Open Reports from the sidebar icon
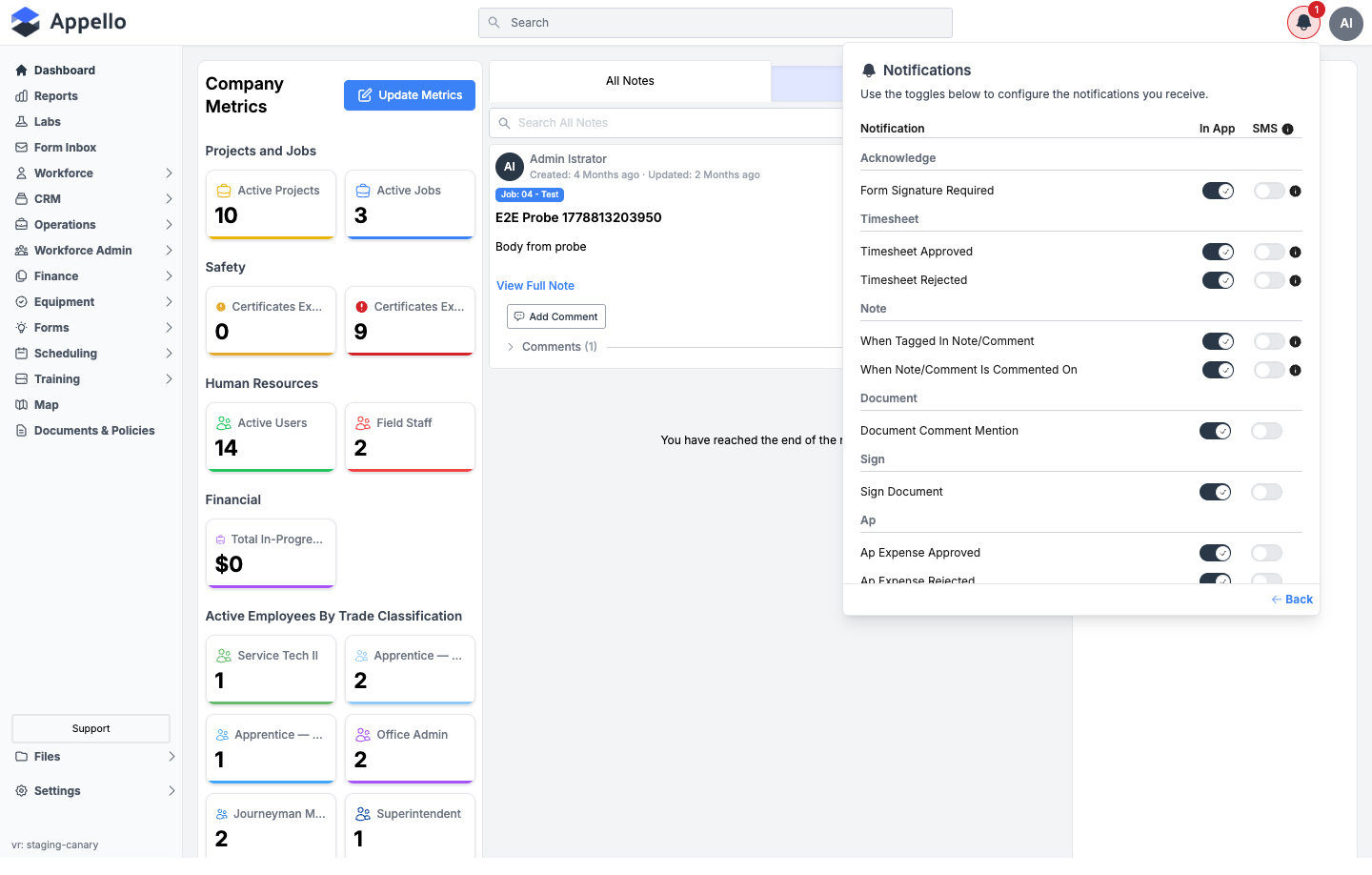This screenshot has width=1372, height=875. tap(21, 96)
